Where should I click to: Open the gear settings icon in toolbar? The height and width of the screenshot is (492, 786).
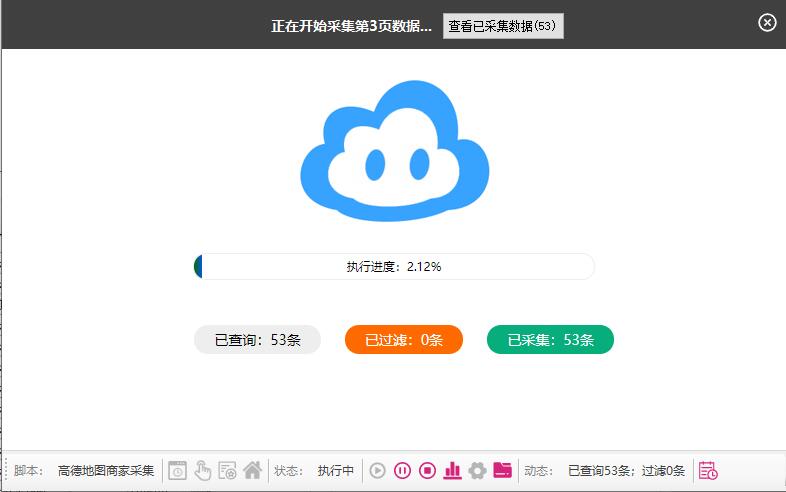[x=477, y=470]
